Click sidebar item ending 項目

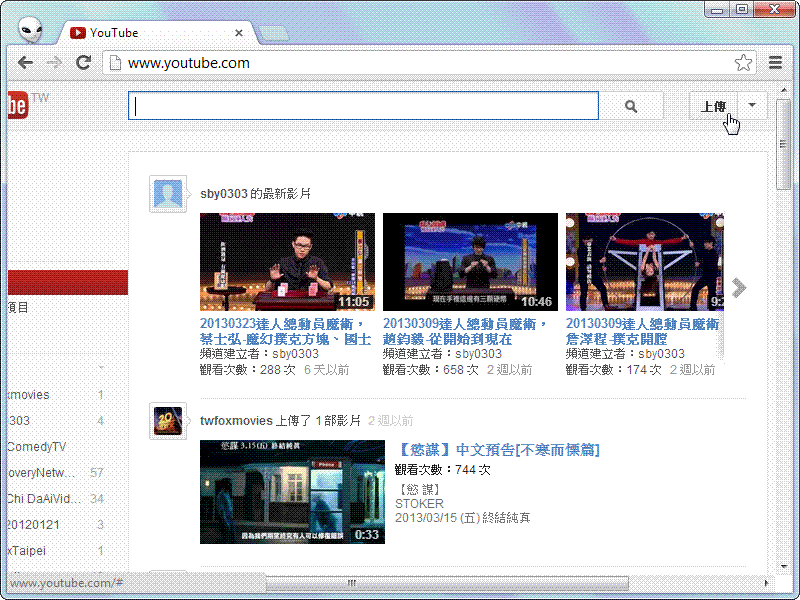click(x=18, y=308)
